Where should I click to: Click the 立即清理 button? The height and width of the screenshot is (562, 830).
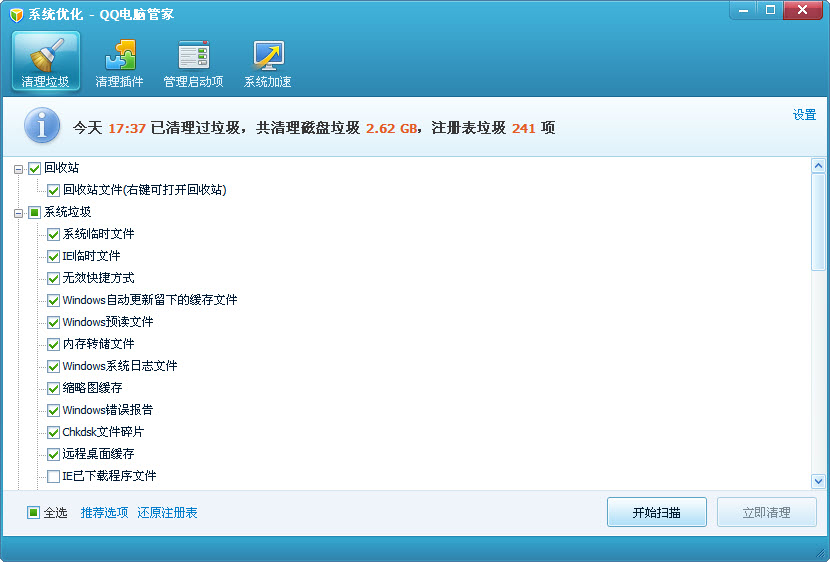pos(766,512)
